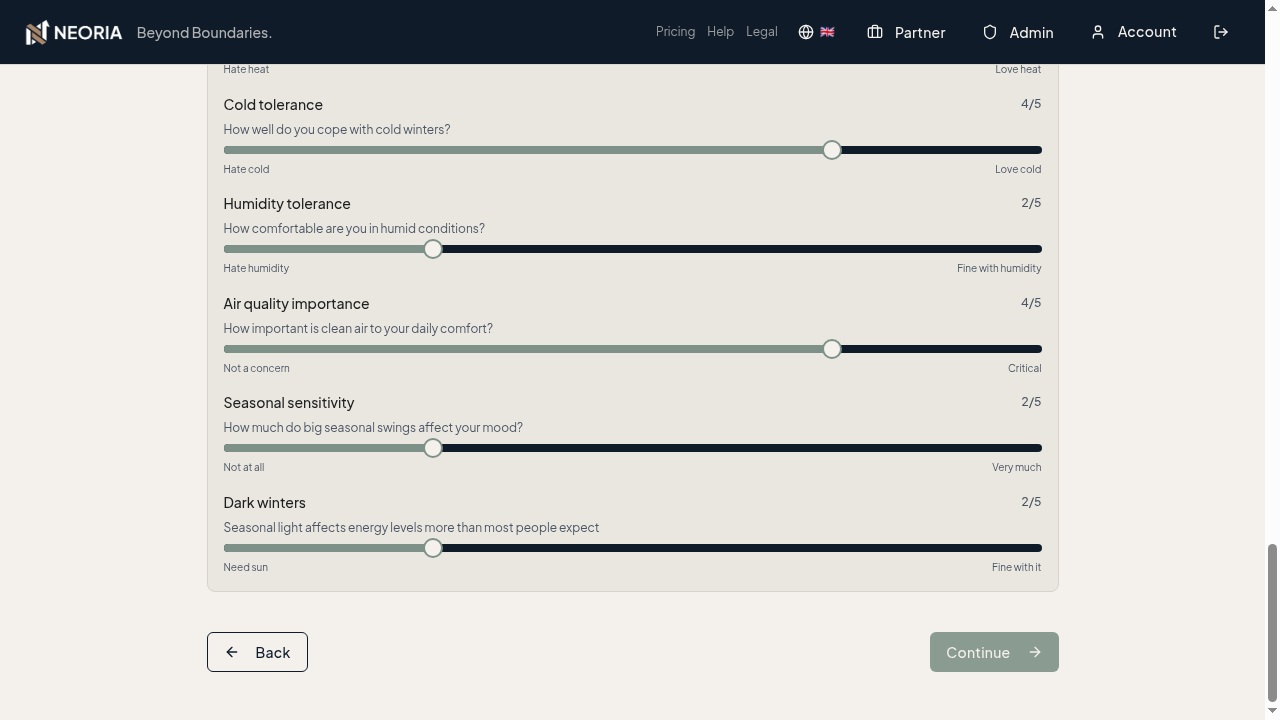Click the 'Very much' end label
The height and width of the screenshot is (720, 1280).
1017,467
